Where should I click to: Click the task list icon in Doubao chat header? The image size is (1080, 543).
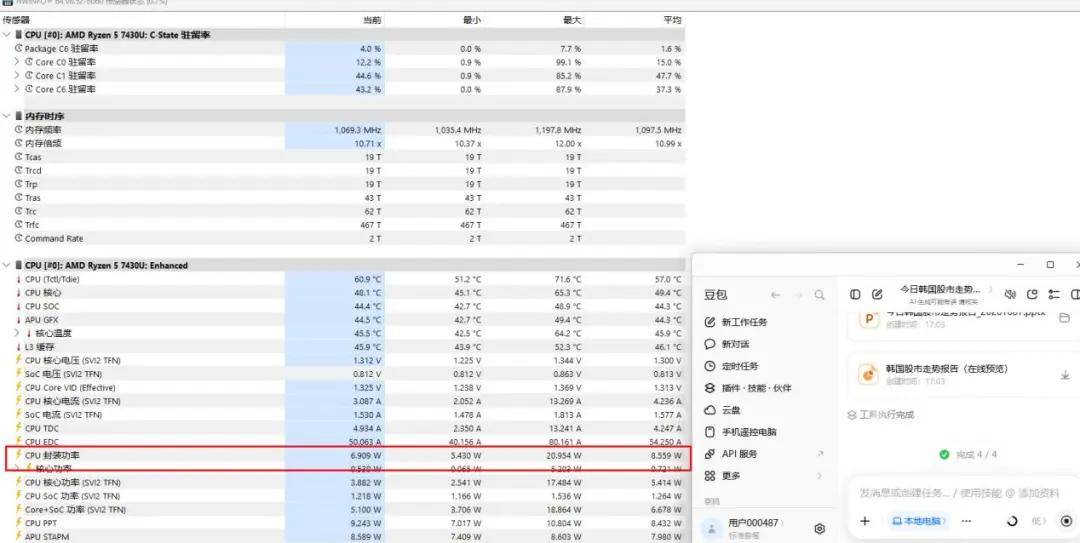click(x=1054, y=294)
